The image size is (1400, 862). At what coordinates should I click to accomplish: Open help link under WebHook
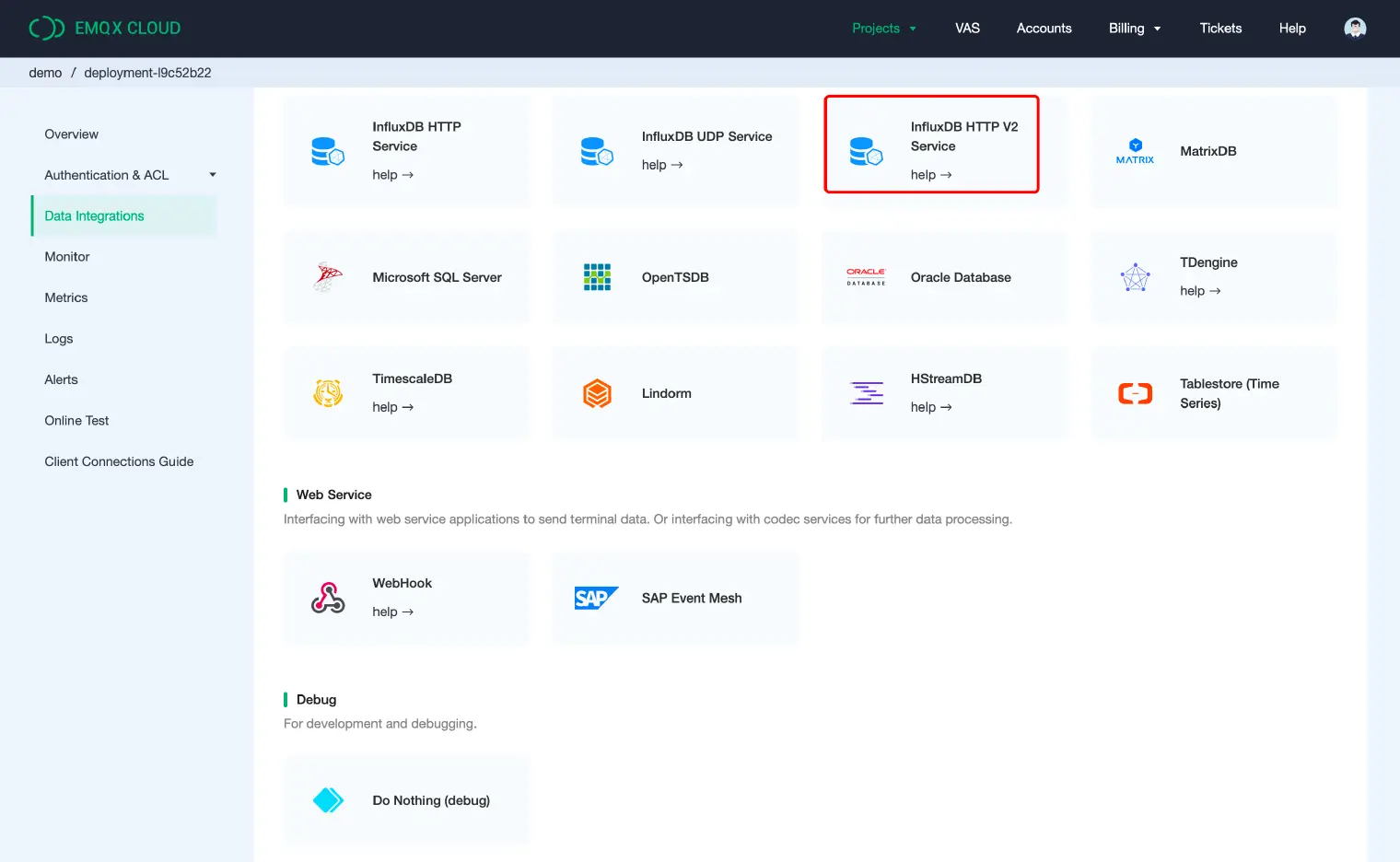click(x=392, y=612)
